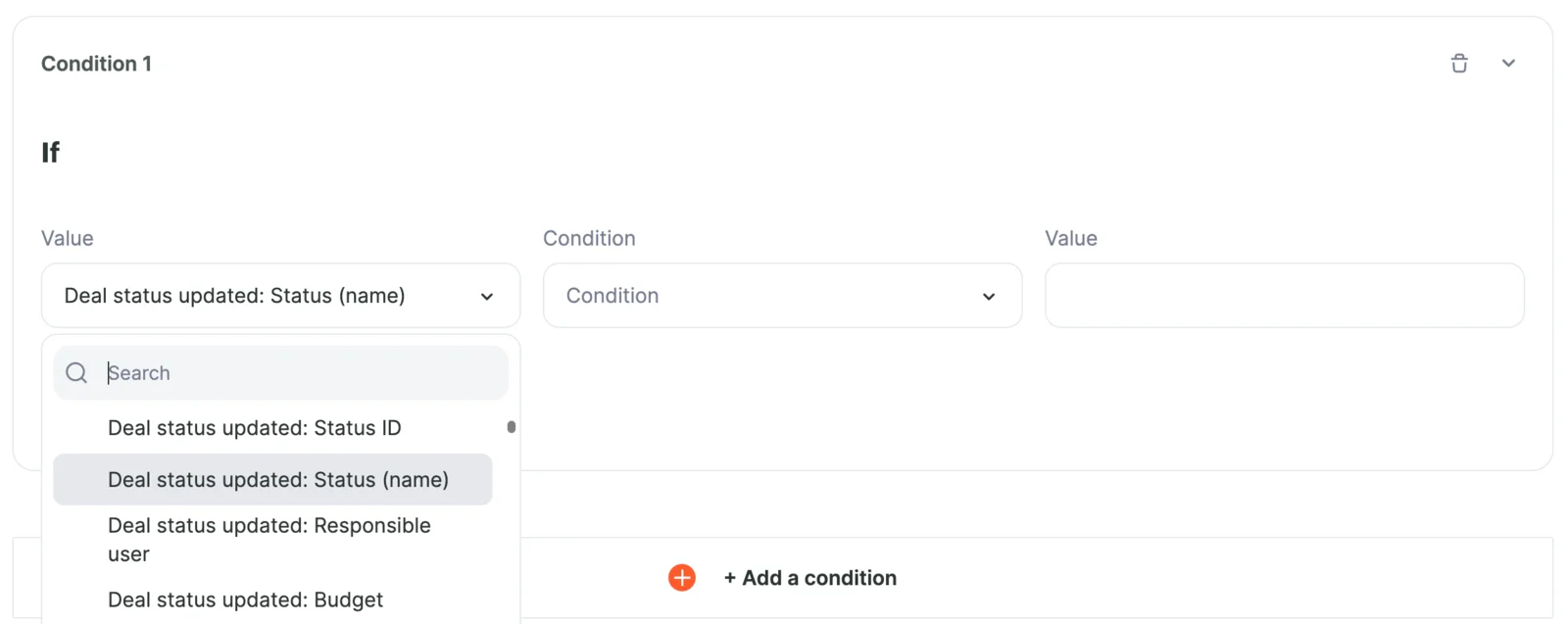Click the Value label above the first dropdown
Viewport: 1568px width, 624px height.
(x=67, y=238)
